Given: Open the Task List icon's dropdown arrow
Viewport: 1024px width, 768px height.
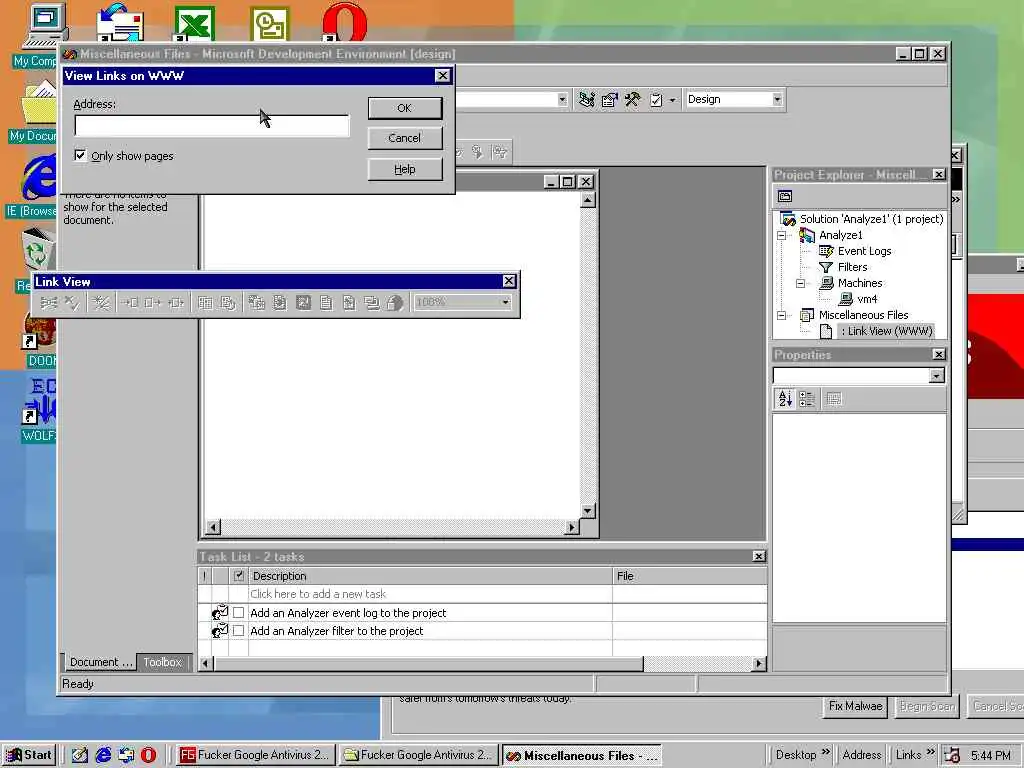Looking at the screenshot, I should tap(672, 100).
